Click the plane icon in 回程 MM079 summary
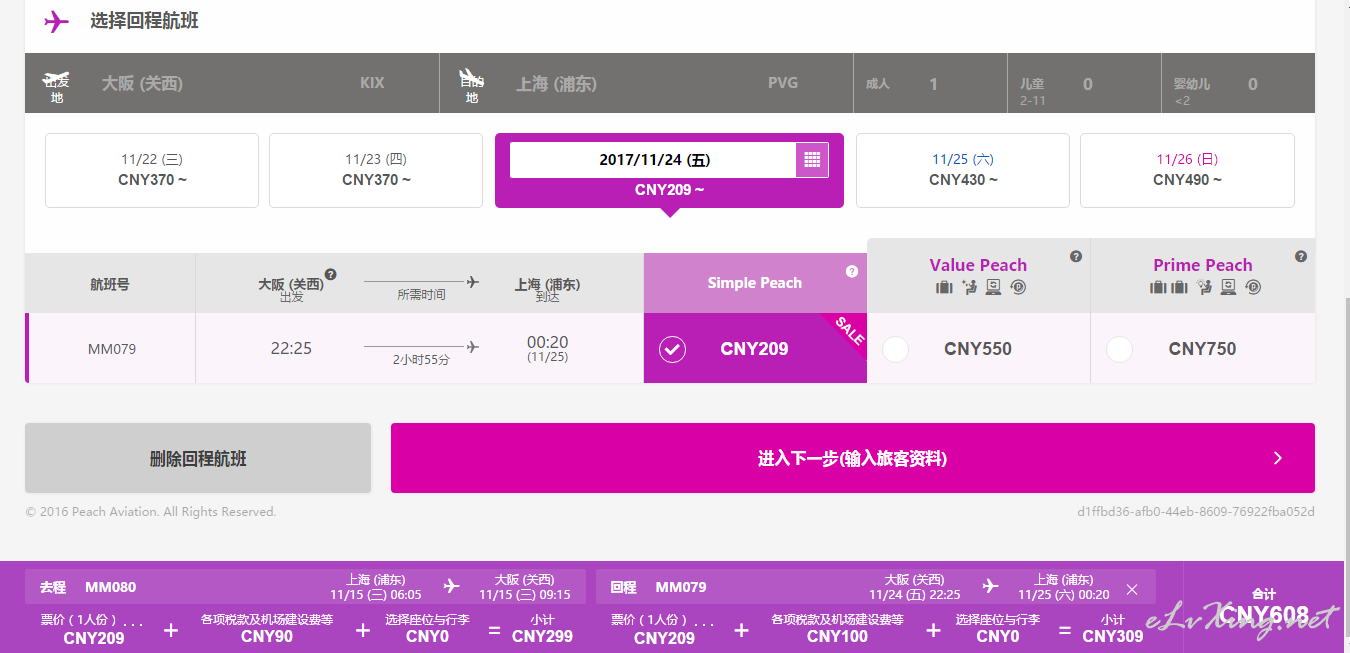 990,586
